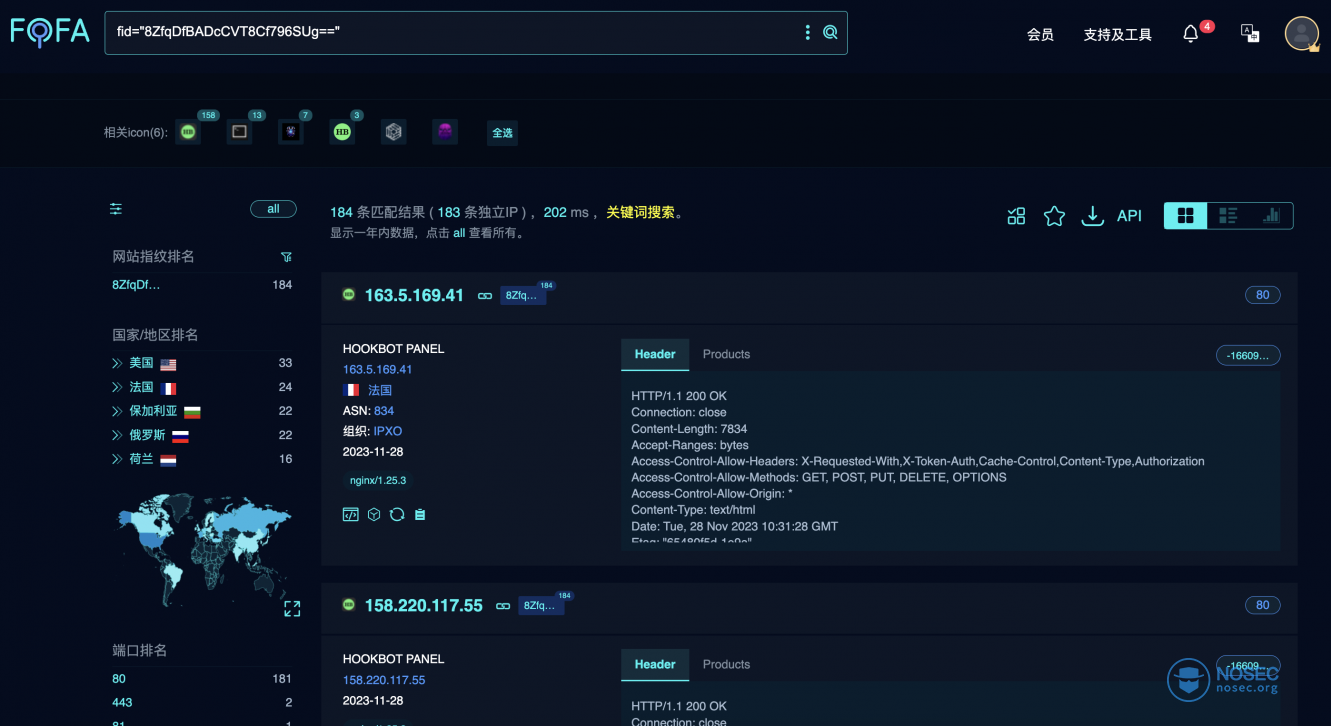Open the user avatar menu
The height and width of the screenshot is (726, 1331).
coord(1301,33)
